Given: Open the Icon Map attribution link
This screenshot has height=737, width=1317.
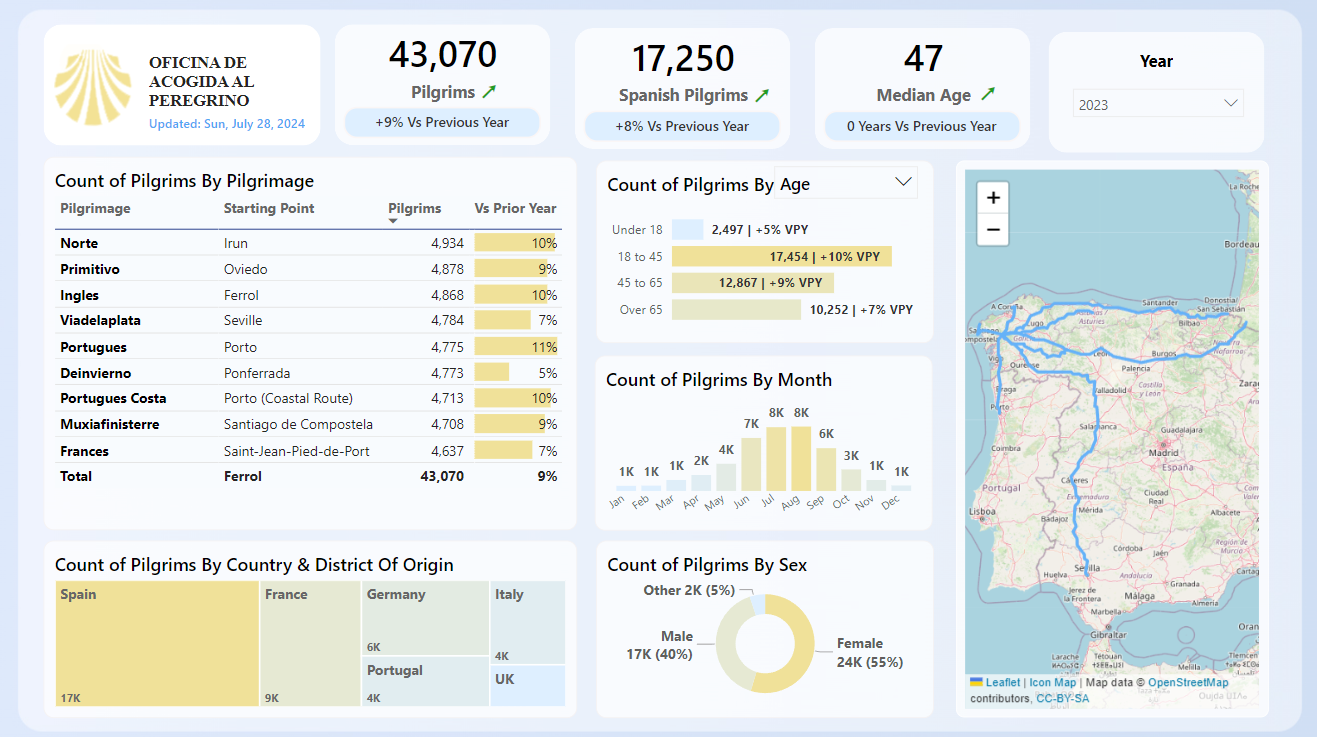Looking at the screenshot, I should [1052, 682].
